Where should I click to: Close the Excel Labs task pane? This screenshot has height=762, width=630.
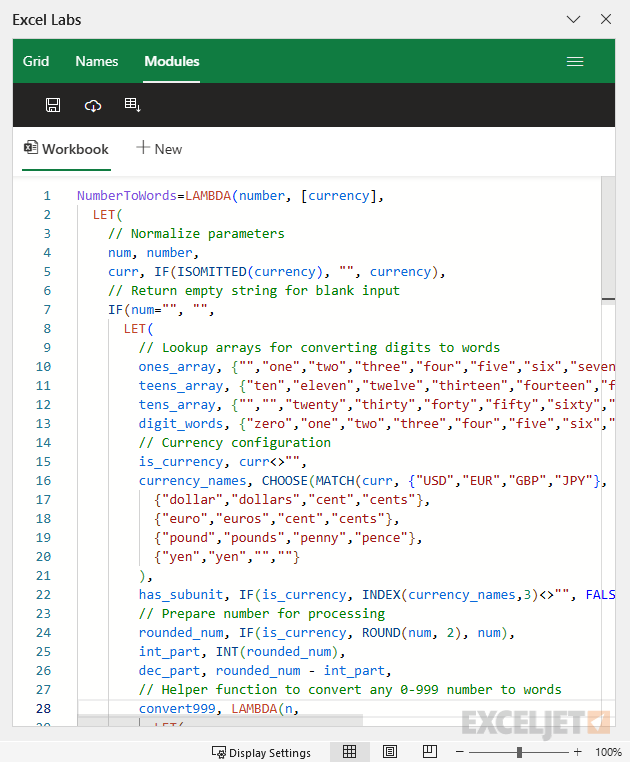pos(605,19)
